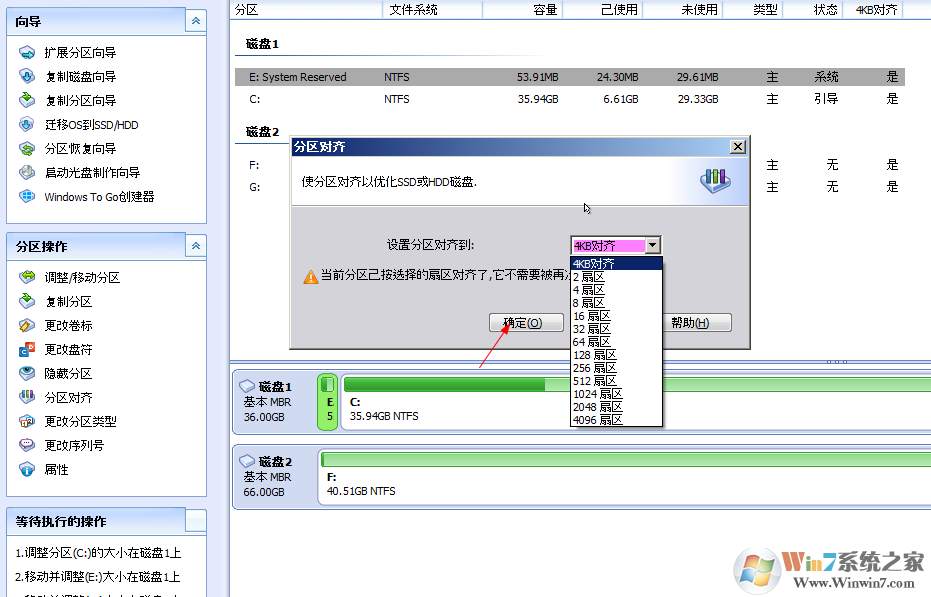
Task: Open the 复制磁盘向导 icon
Action: [x=27, y=76]
